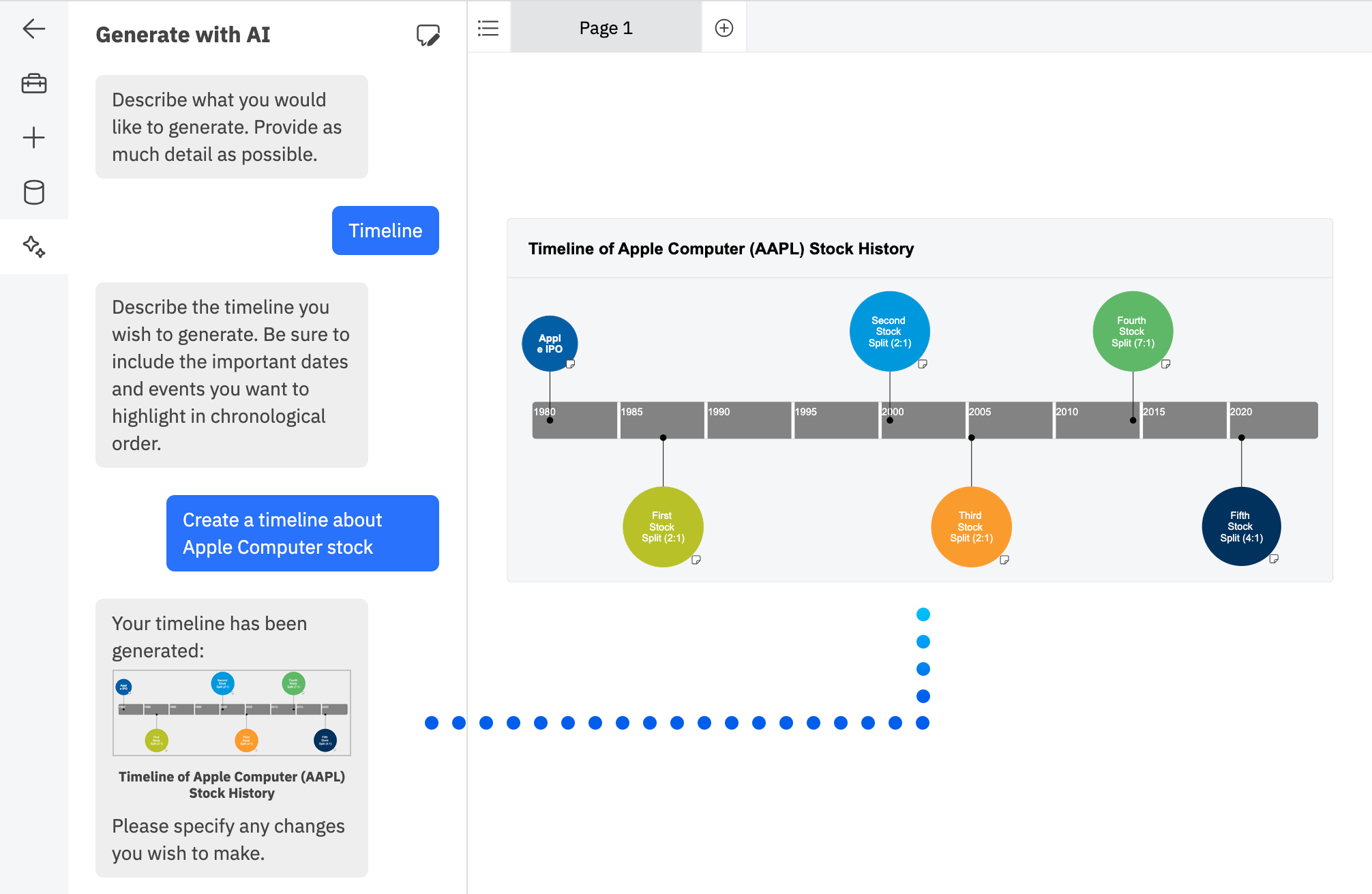The height and width of the screenshot is (894, 1372).
Task: Add a new page using the plus icon
Action: 724,27
